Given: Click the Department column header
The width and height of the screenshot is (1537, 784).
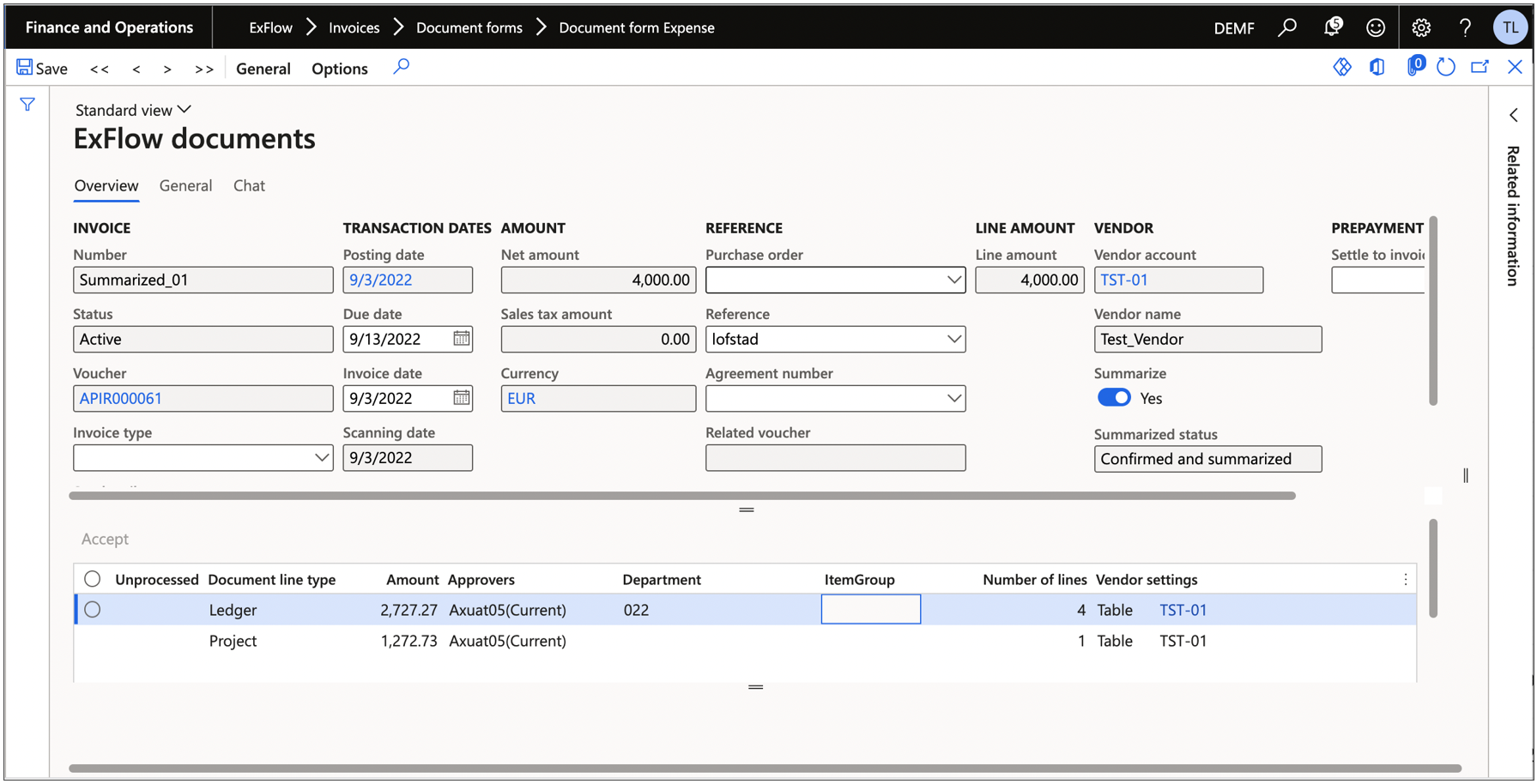Looking at the screenshot, I should (x=662, y=580).
